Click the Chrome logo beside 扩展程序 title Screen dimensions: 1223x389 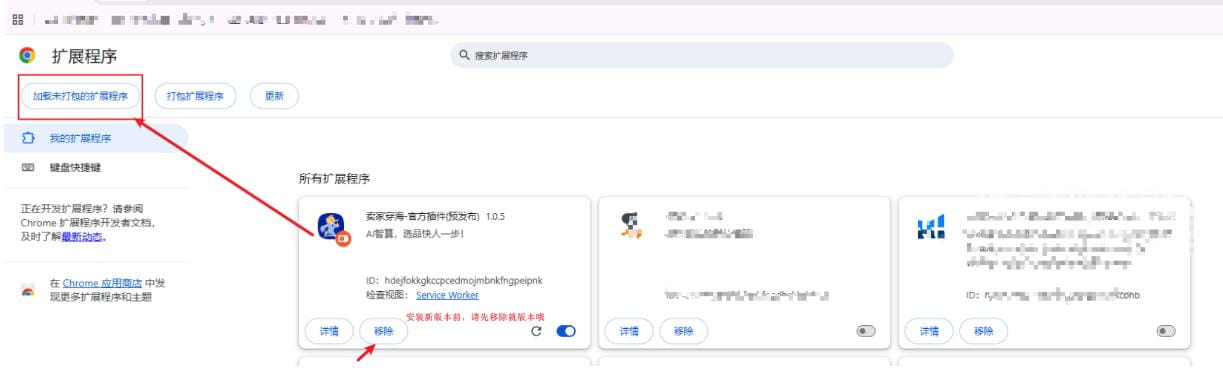[28, 56]
